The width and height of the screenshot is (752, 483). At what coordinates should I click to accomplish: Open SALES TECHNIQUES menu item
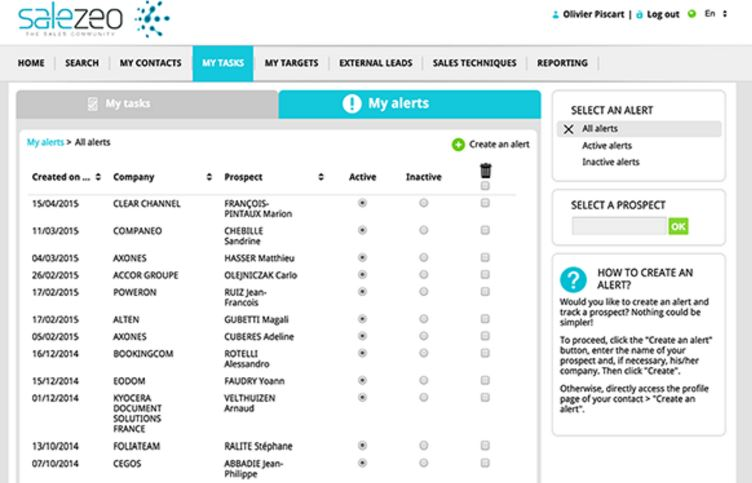474,63
